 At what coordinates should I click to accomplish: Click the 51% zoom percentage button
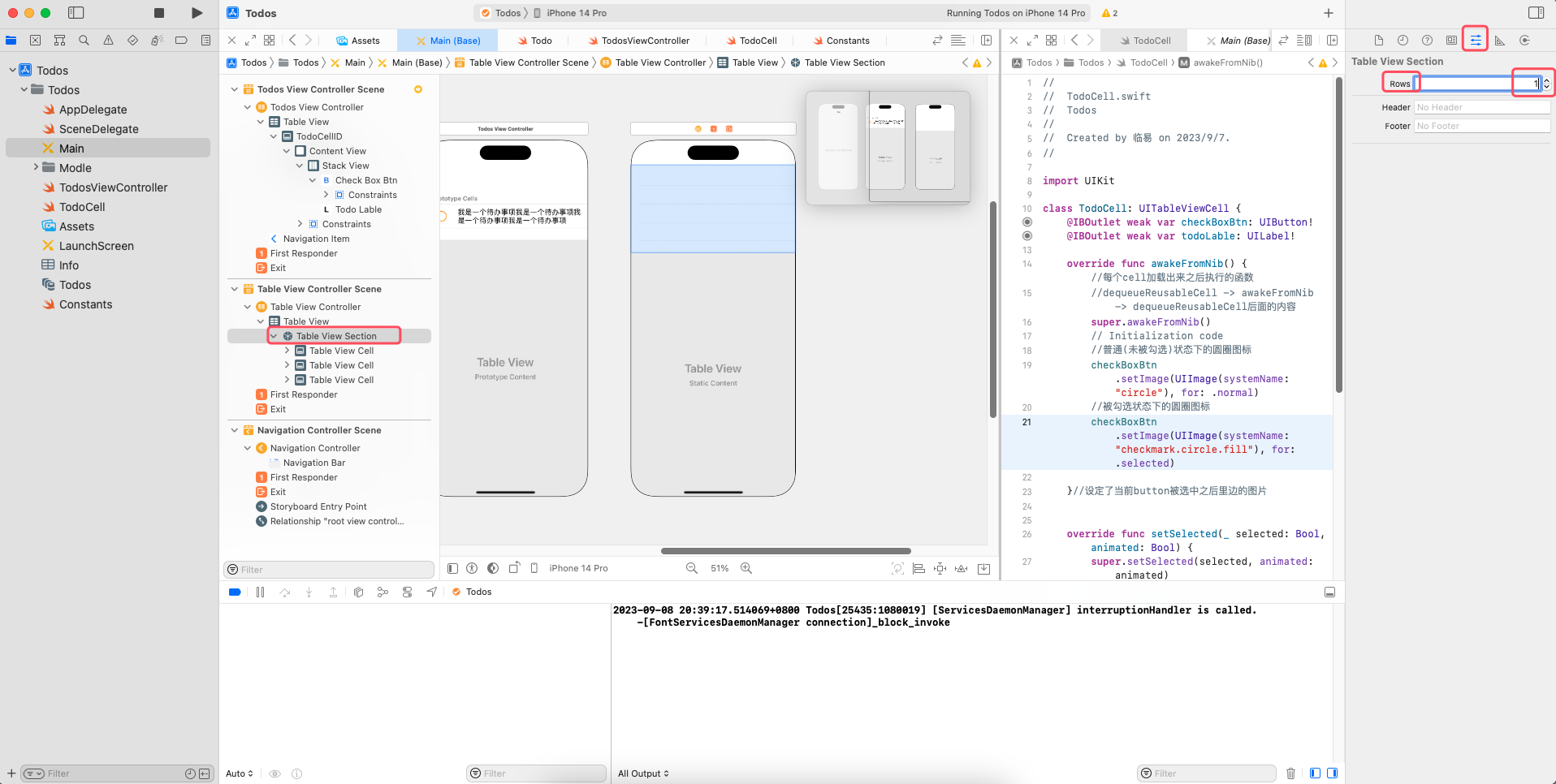coord(719,568)
